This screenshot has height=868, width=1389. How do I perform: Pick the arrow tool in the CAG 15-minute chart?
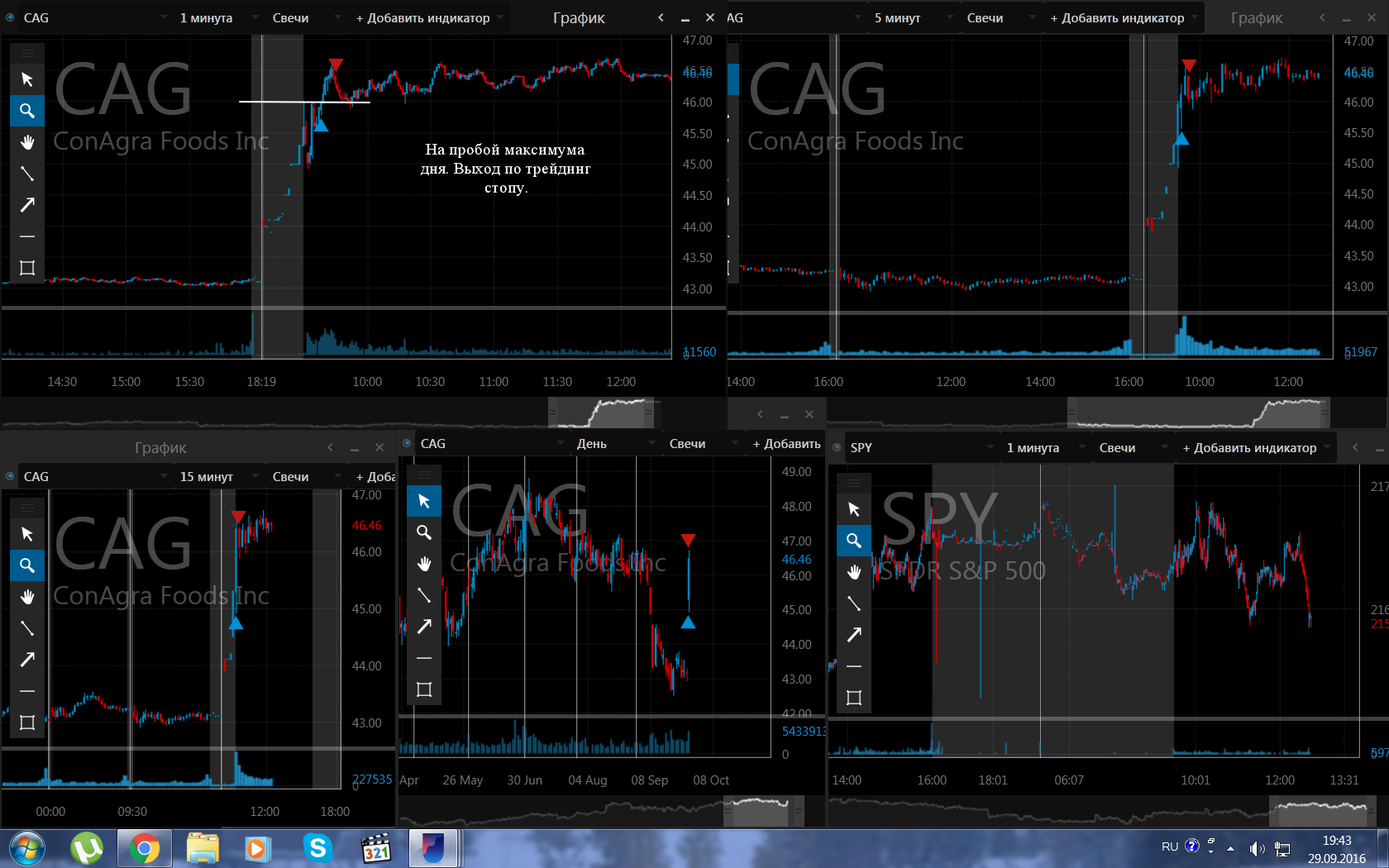(x=27, y=660)
